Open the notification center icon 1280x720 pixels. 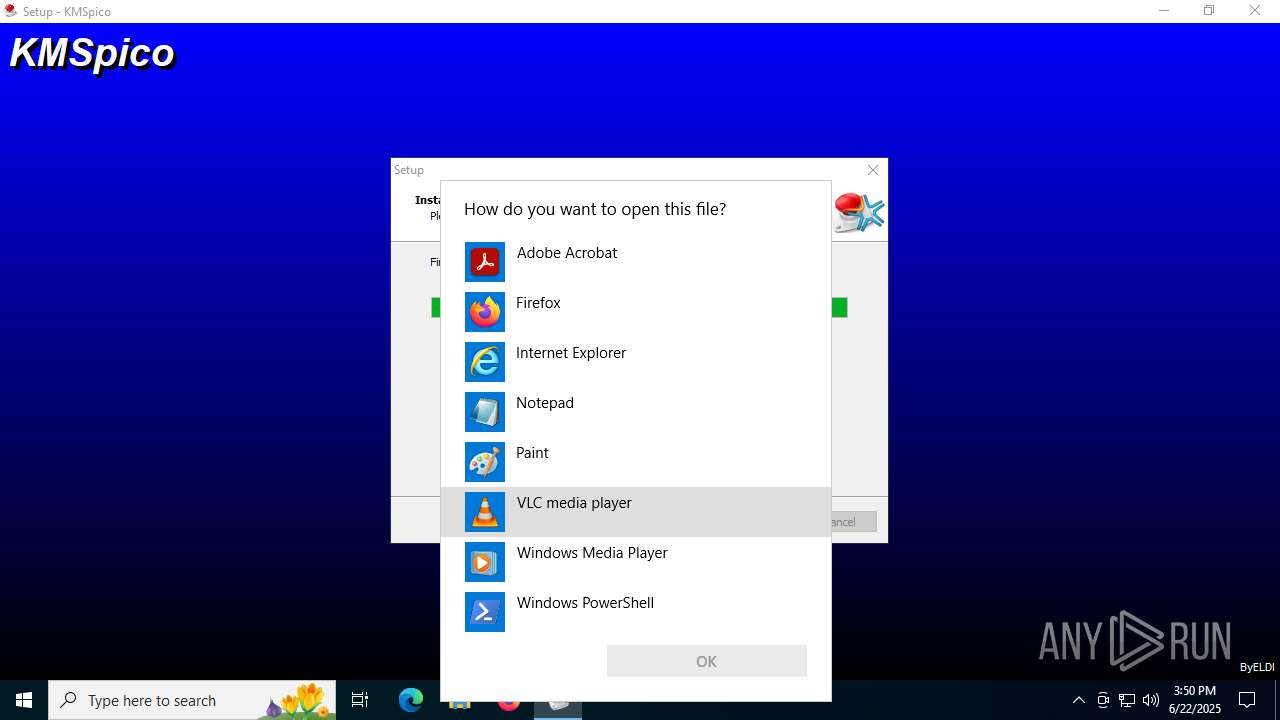tap(1247, 700)
